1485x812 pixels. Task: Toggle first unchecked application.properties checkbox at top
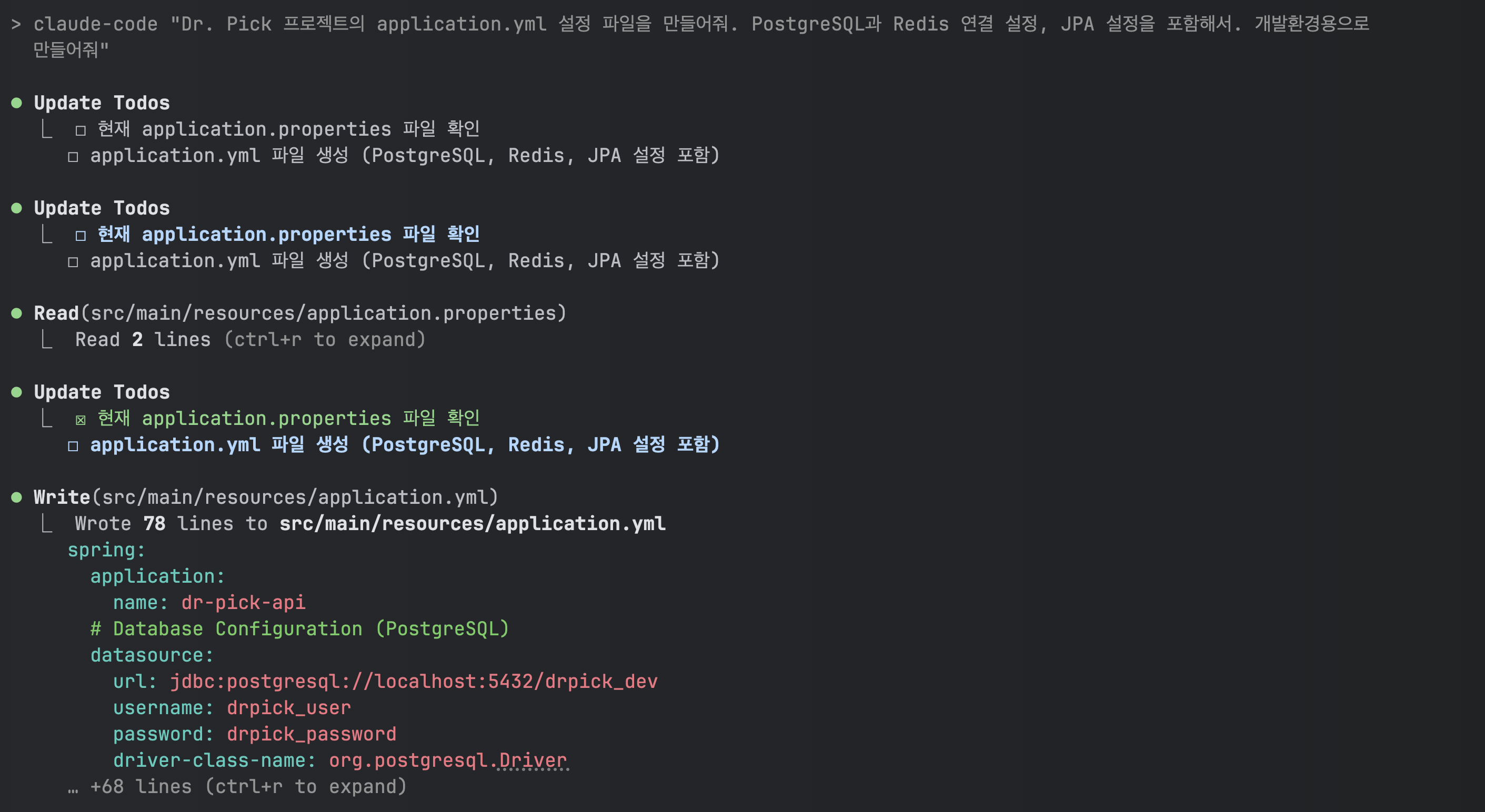(x=81, y=130)
